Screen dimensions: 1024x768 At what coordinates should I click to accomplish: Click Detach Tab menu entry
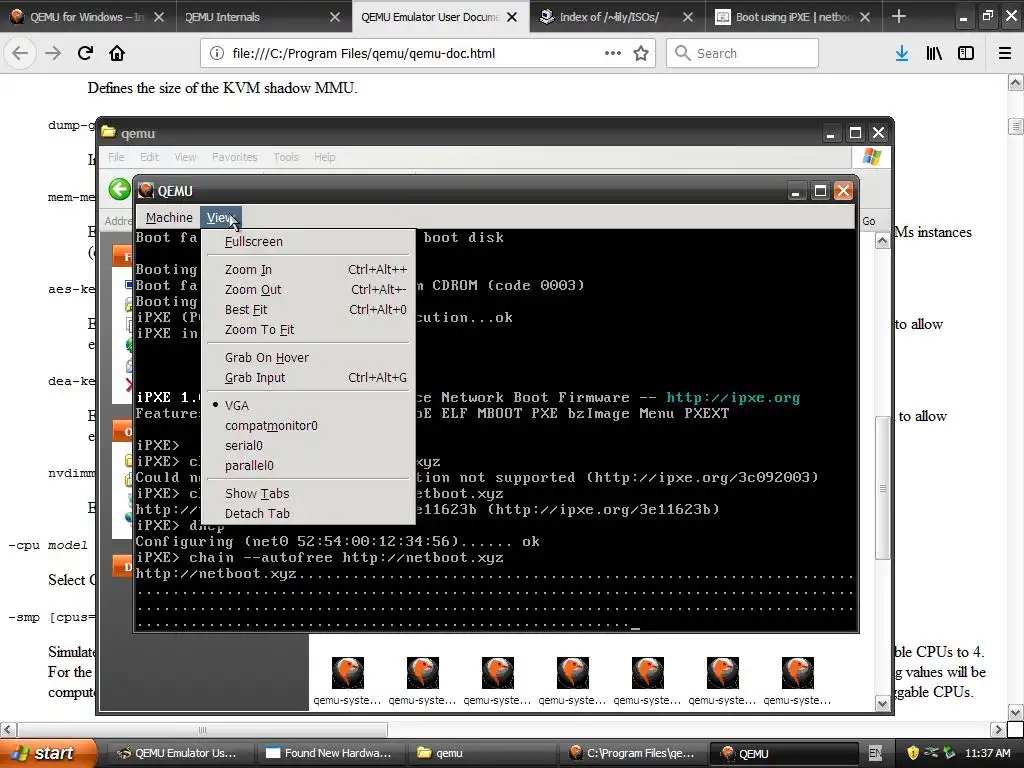coord(308,514)
